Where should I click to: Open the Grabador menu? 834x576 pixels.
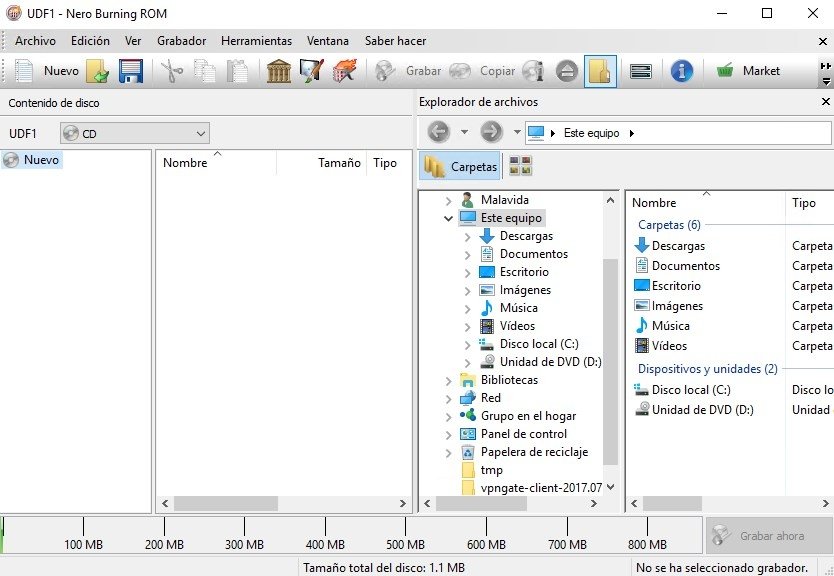click(181, 41)
